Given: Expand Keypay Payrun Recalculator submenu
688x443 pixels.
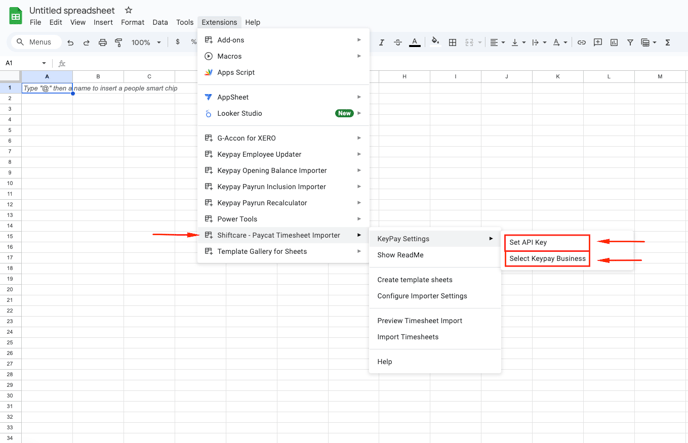Looking at the screenshot, I should tap(283, 203).
